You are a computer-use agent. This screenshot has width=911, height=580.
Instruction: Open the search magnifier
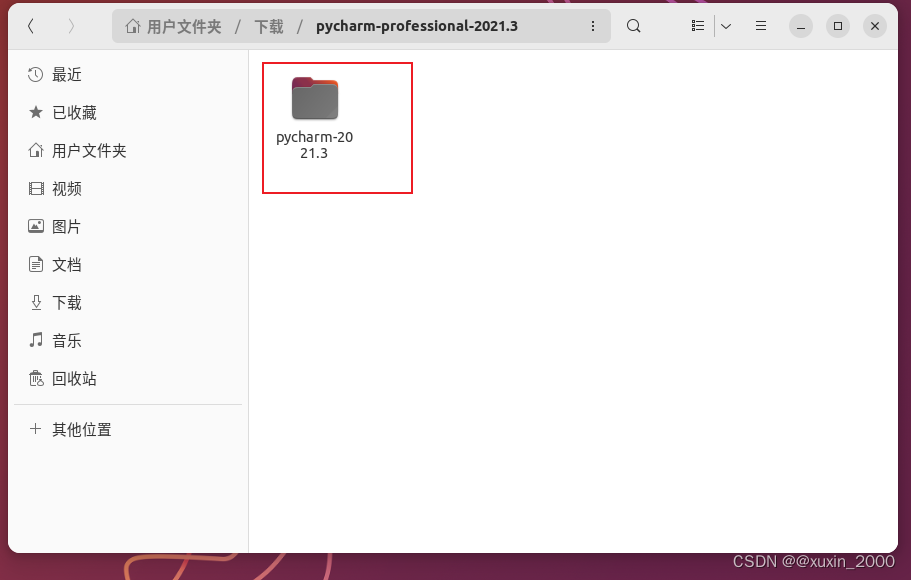point(634,26)
